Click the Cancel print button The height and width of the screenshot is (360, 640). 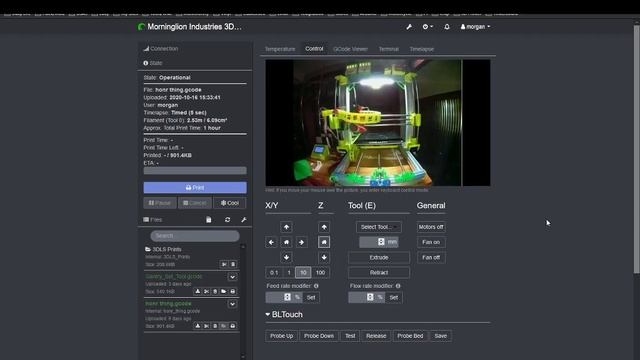[195, 203]
